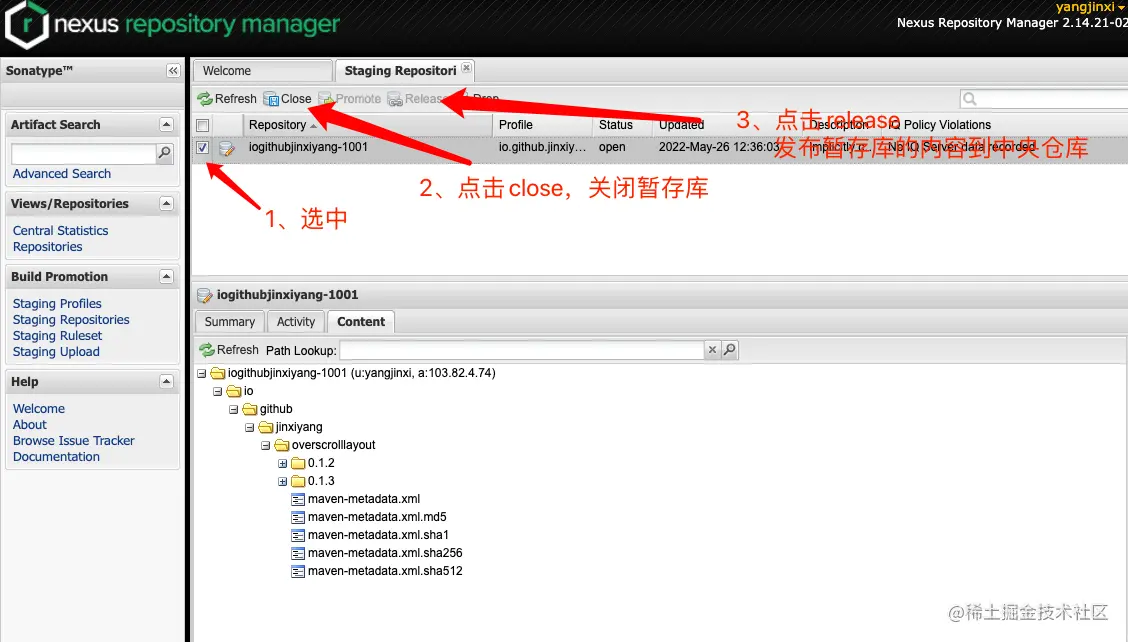1128x642 pixels.
Task: Click the repository icon in iogithubjinxiyang-1001 row
Action: click(x=227, y=148)
